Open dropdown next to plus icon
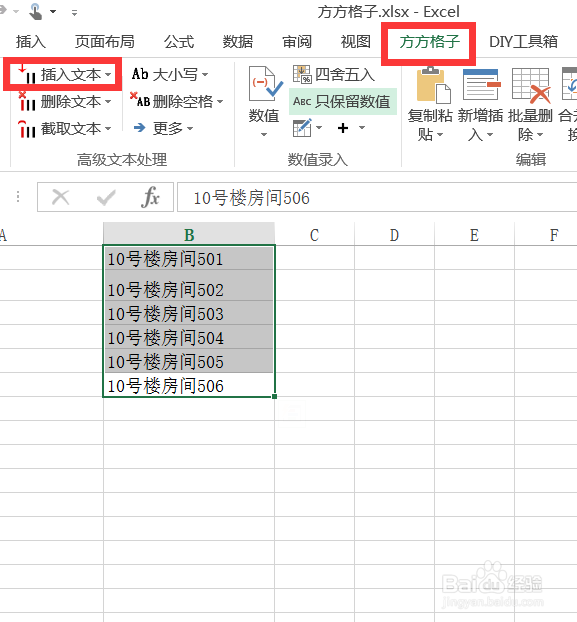The height and width of the screenshot is (622, 577). click(x=362, y=128)
